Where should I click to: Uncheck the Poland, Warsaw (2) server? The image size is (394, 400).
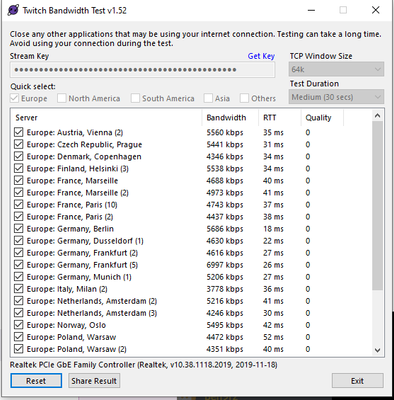coord(19,349)
